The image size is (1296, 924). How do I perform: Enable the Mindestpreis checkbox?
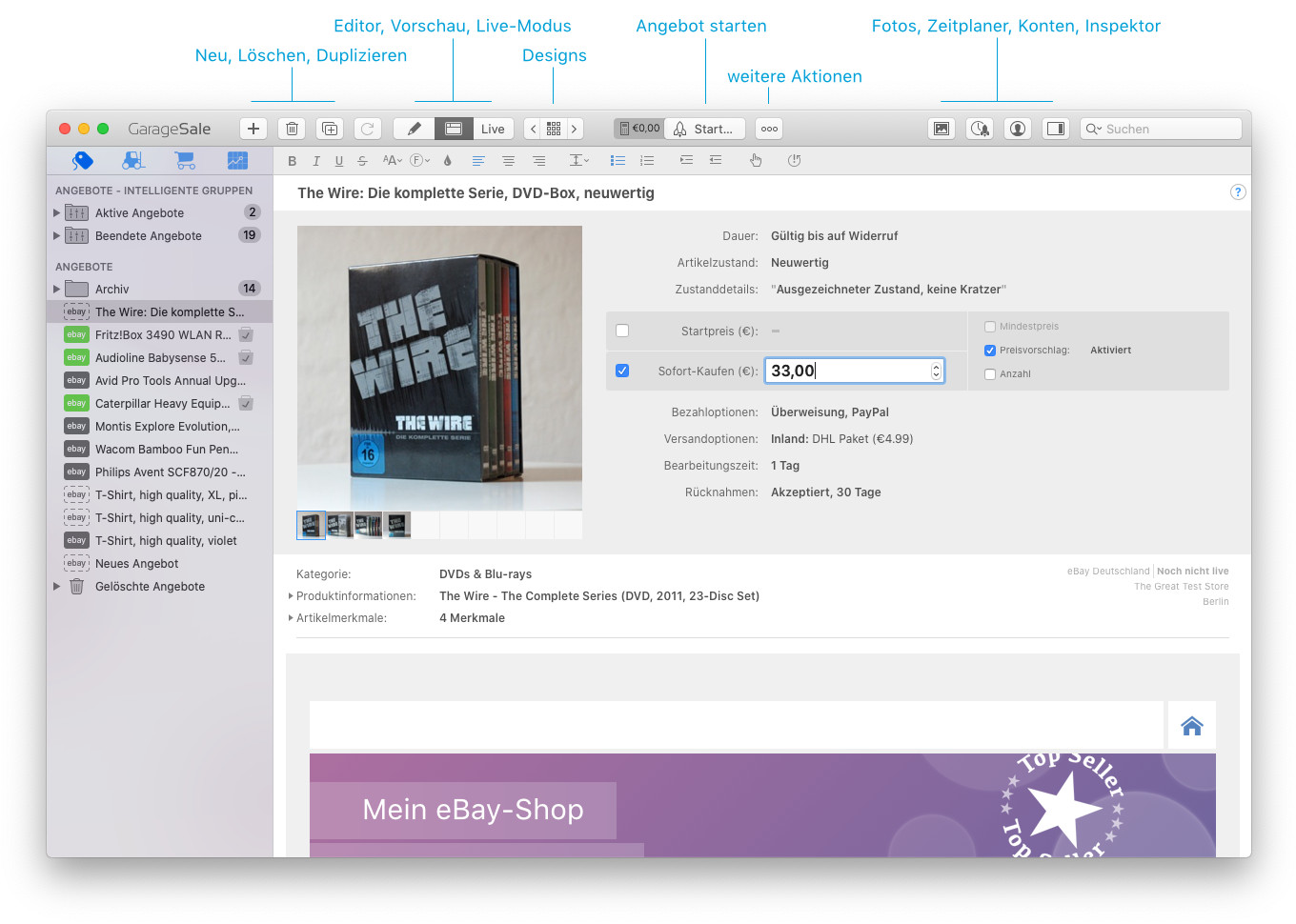click(990, 327)
